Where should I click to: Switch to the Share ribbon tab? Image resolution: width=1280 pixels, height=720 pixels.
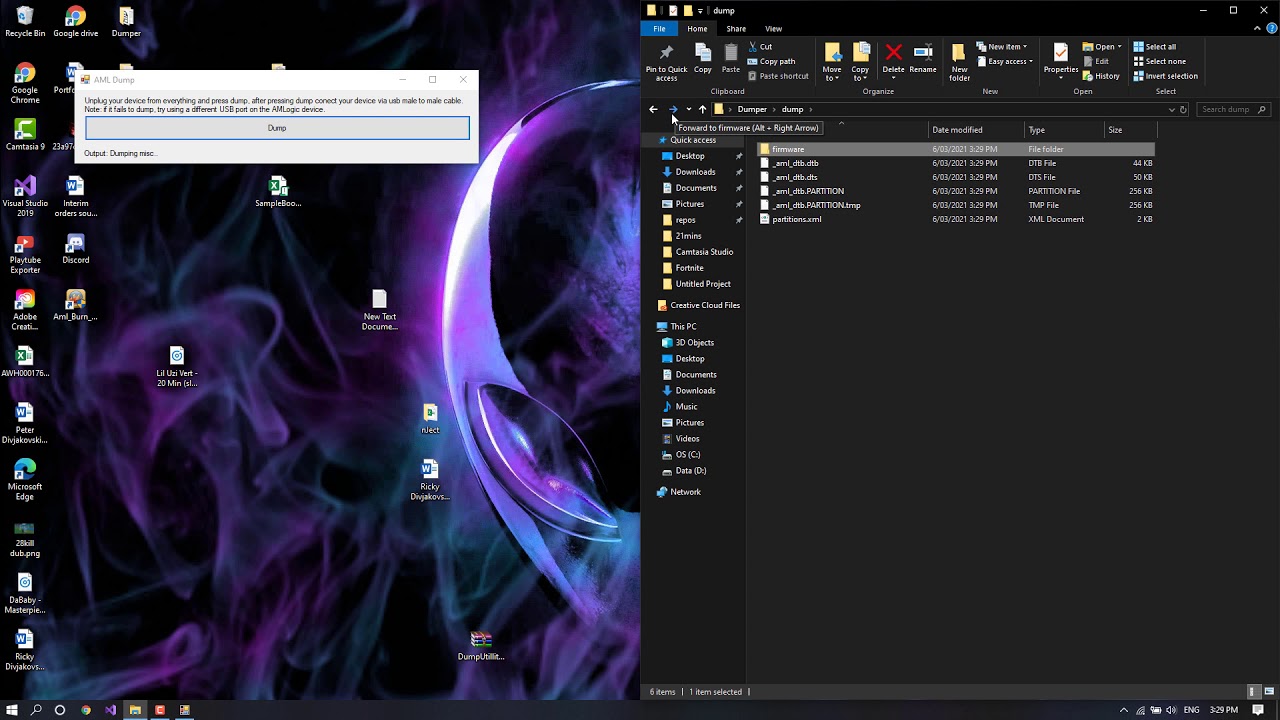736,29
